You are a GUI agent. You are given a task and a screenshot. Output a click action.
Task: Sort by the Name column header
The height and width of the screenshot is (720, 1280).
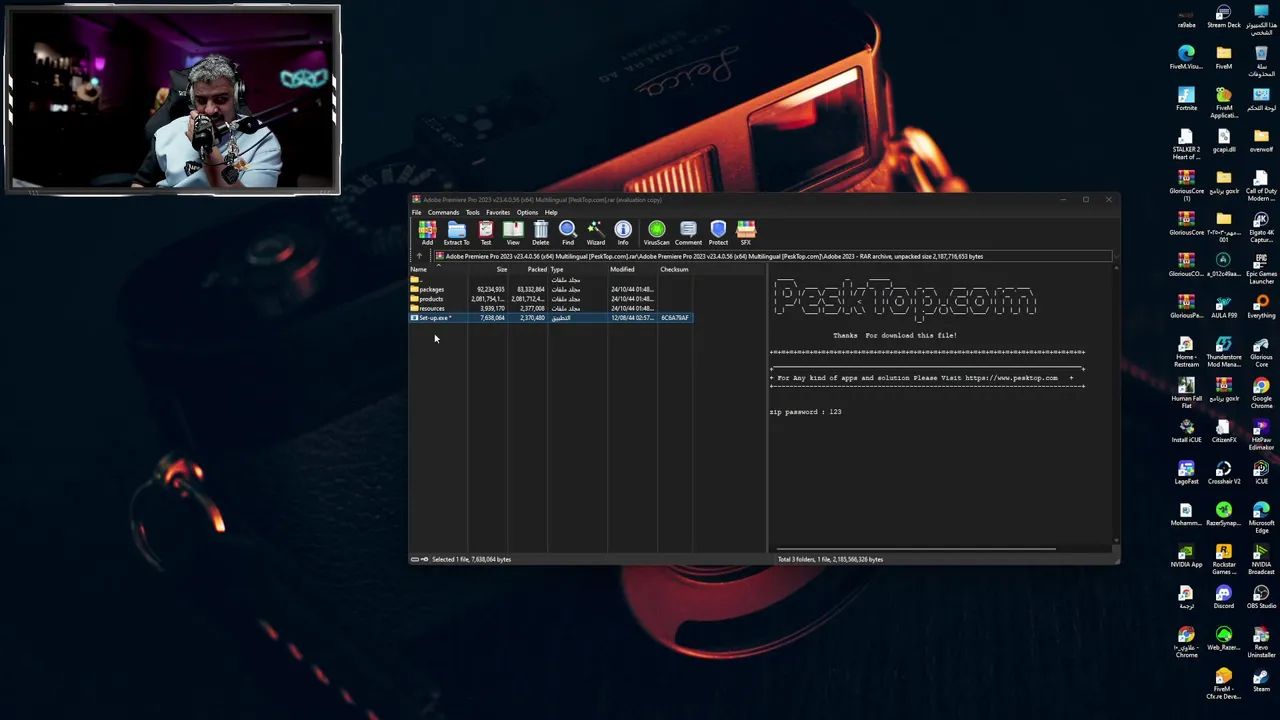[438, 269]
